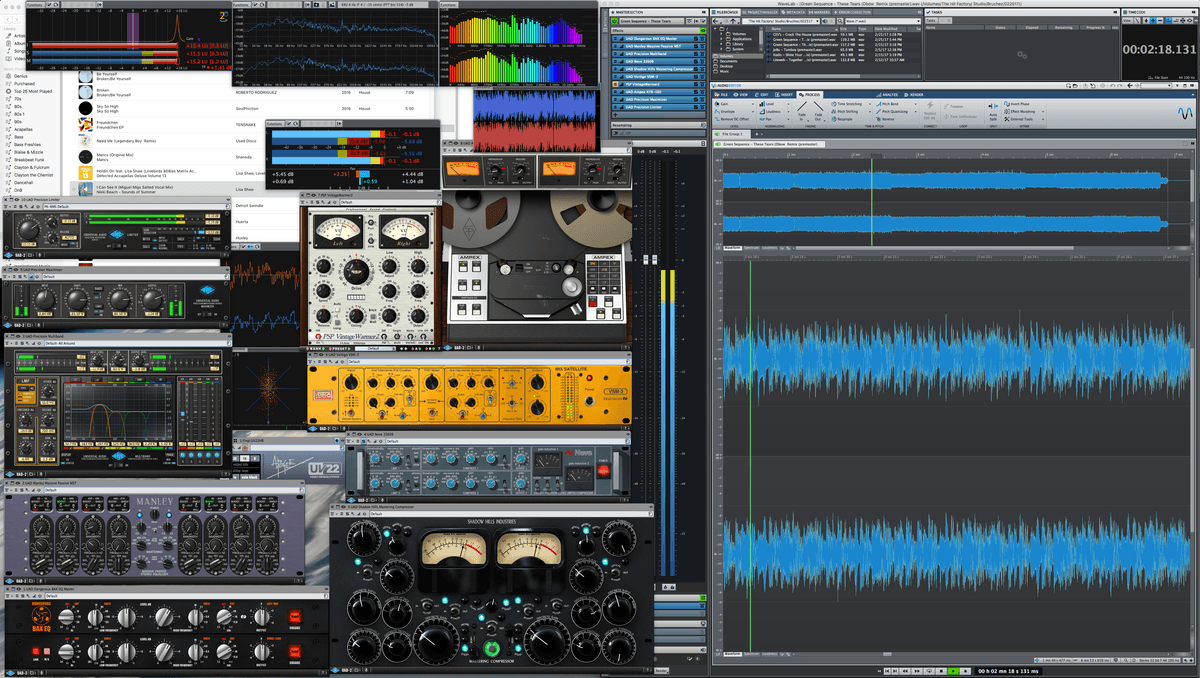Open the Gain dropdown in the Process ribbon
Viewport: 1200px width, 678px height.
[x=753, y=103]
